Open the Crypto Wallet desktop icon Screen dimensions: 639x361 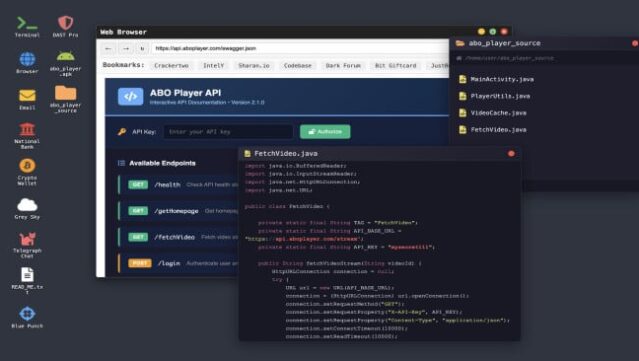tap(27, 172)
